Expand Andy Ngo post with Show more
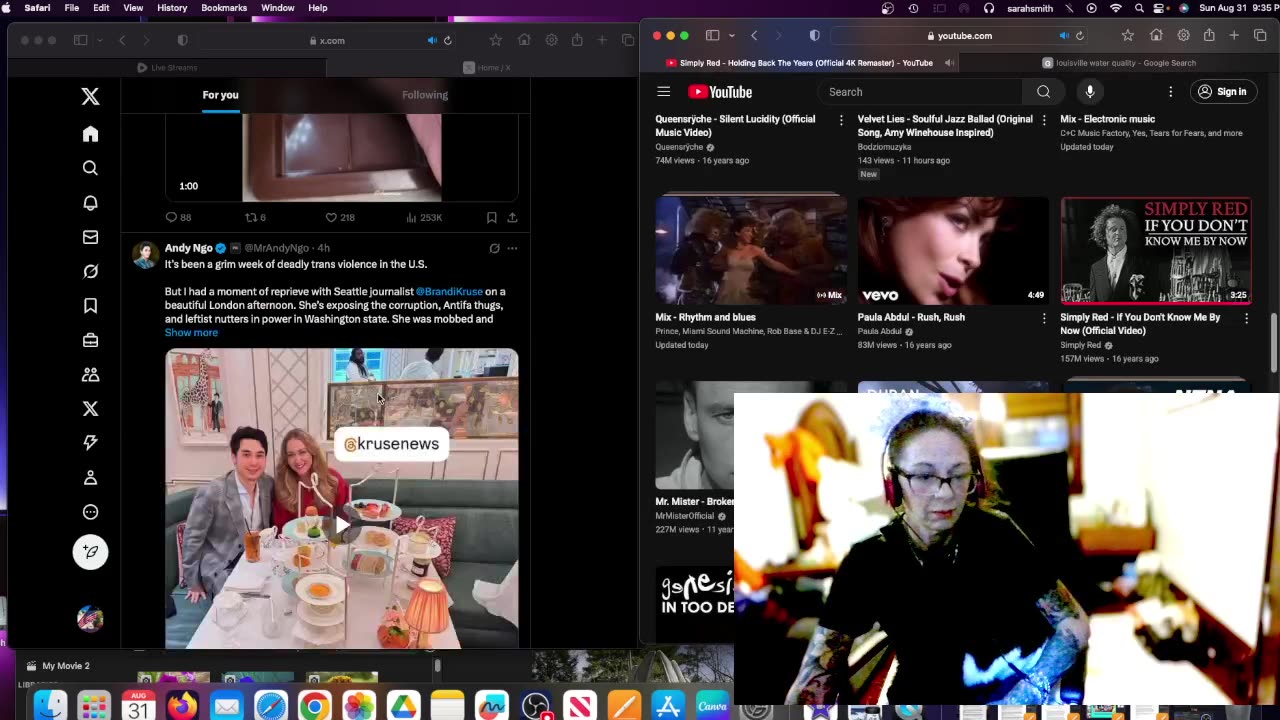This screenshot has height=720, width=1280. click(191, 332)
